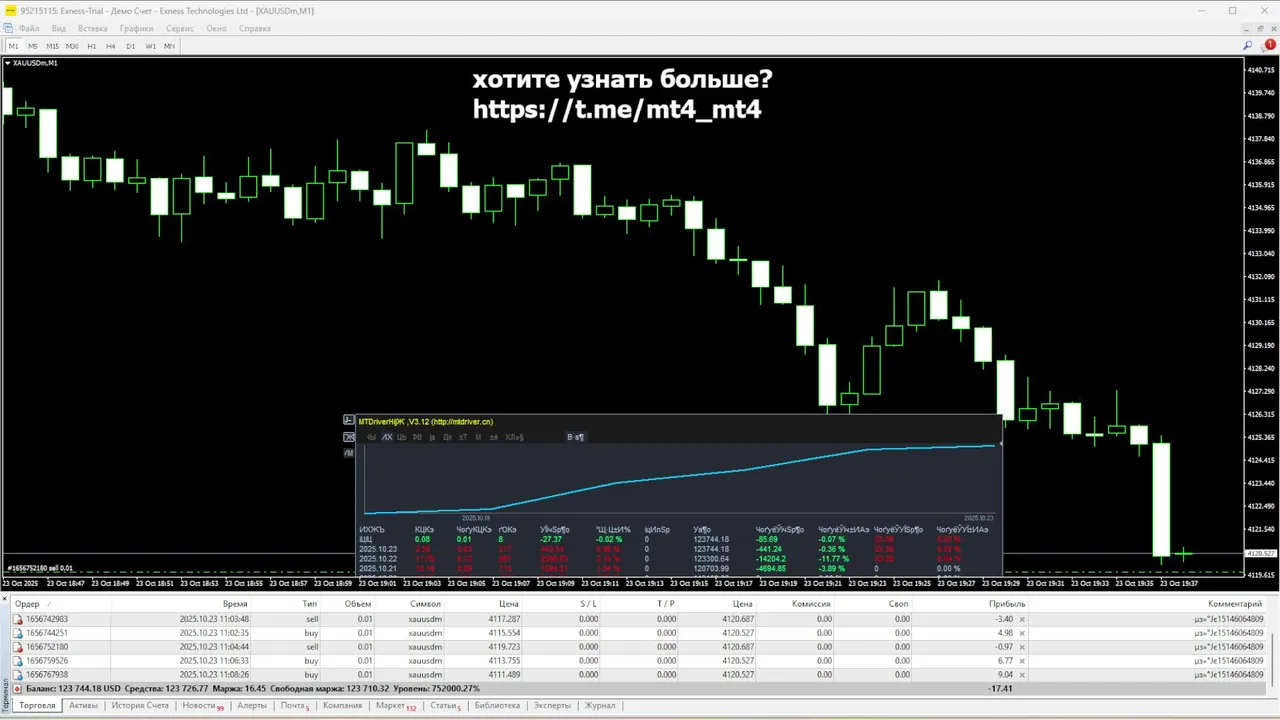Click the balance summary row icon
This screenshot has width=1280, height=720.
pos(18,689)
